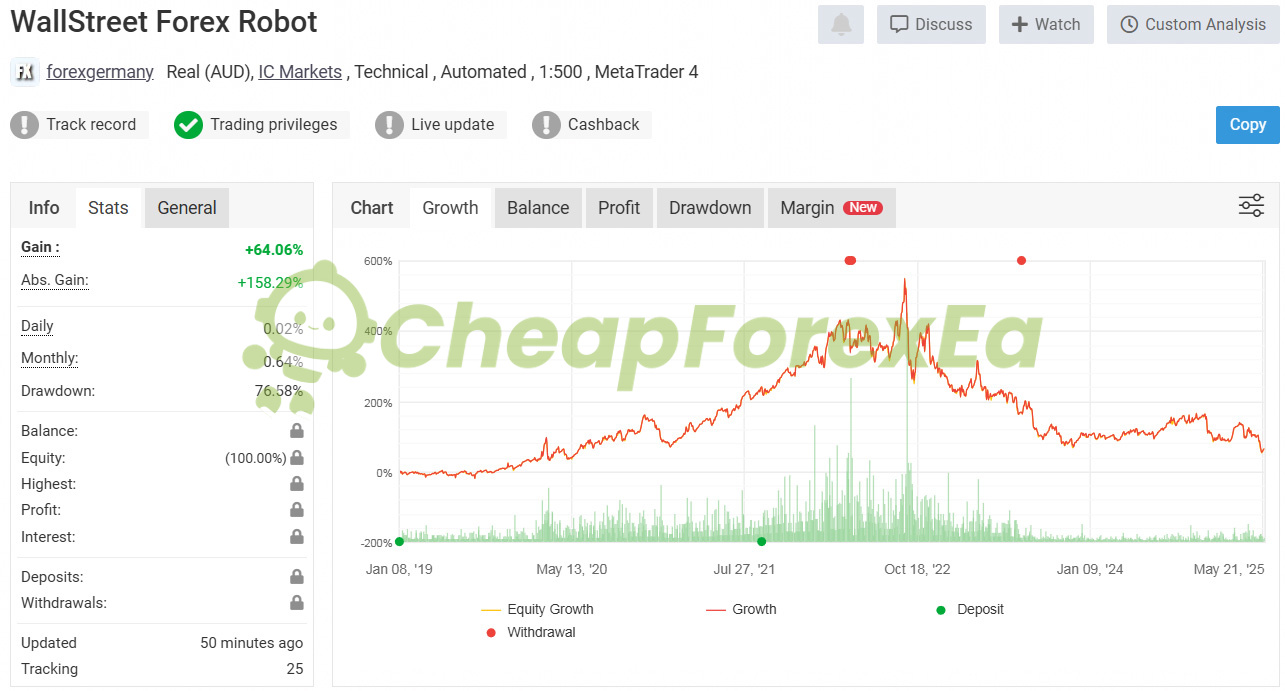
Task: Open Custom Analysis
Action: (x=1193, y=24)
